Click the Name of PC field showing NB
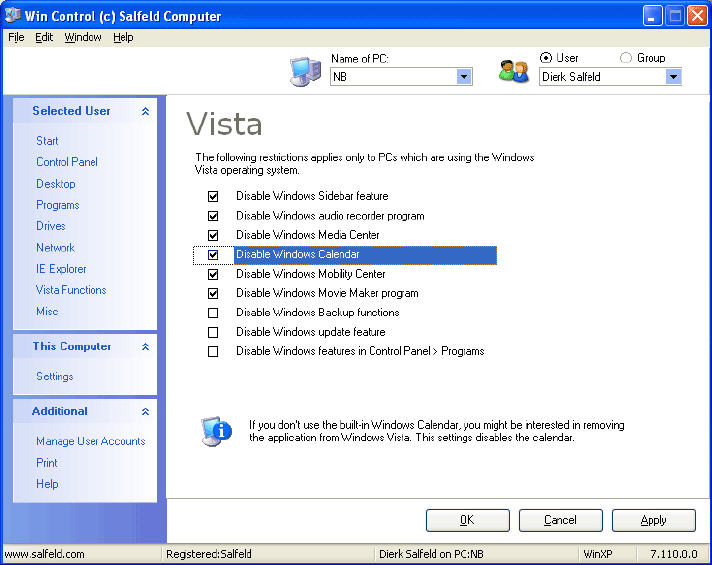This screenshot has width=712, height=565. tap(401, 77)
